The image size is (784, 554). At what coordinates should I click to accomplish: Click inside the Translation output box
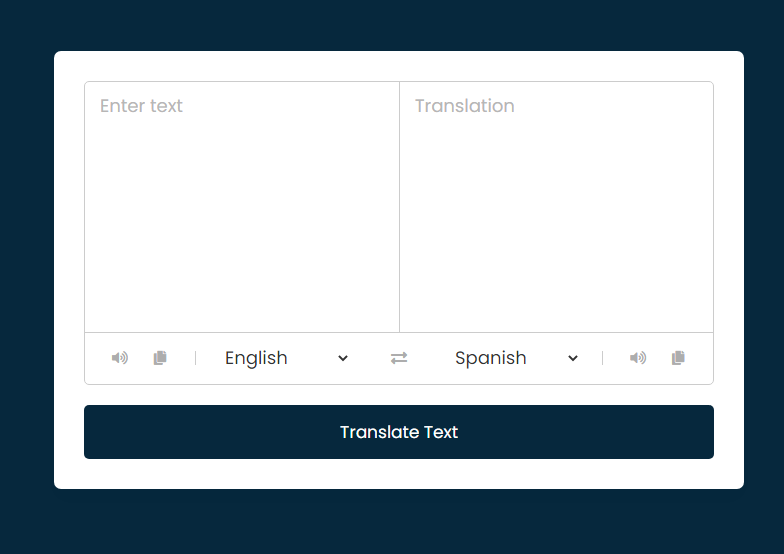[556, 207]
